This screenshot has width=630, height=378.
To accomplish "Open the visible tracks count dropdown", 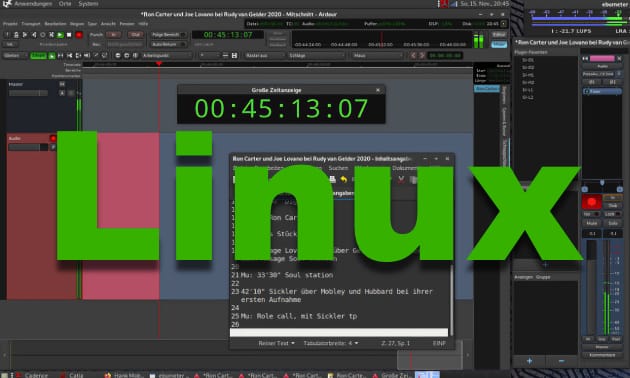I will [x=209, y=55].
